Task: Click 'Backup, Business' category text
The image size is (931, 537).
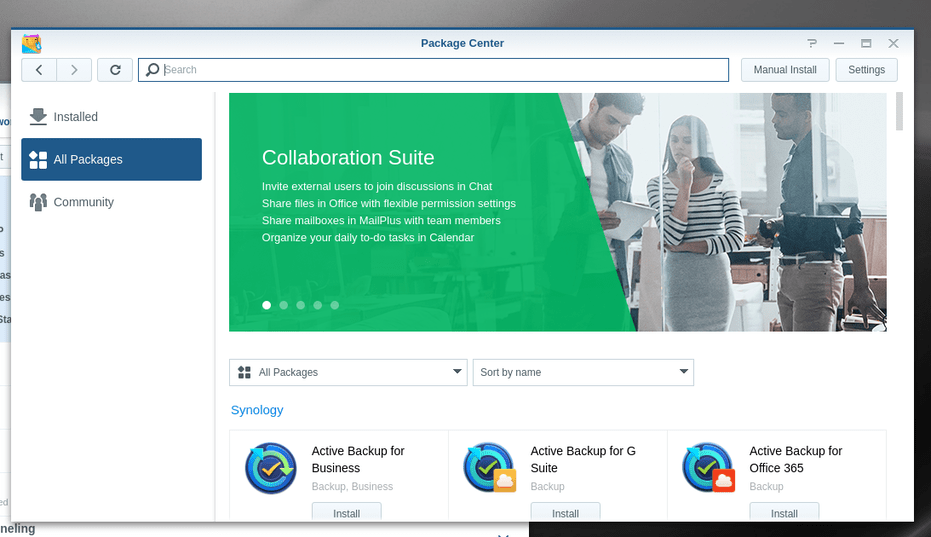Action: coord(352,487)
